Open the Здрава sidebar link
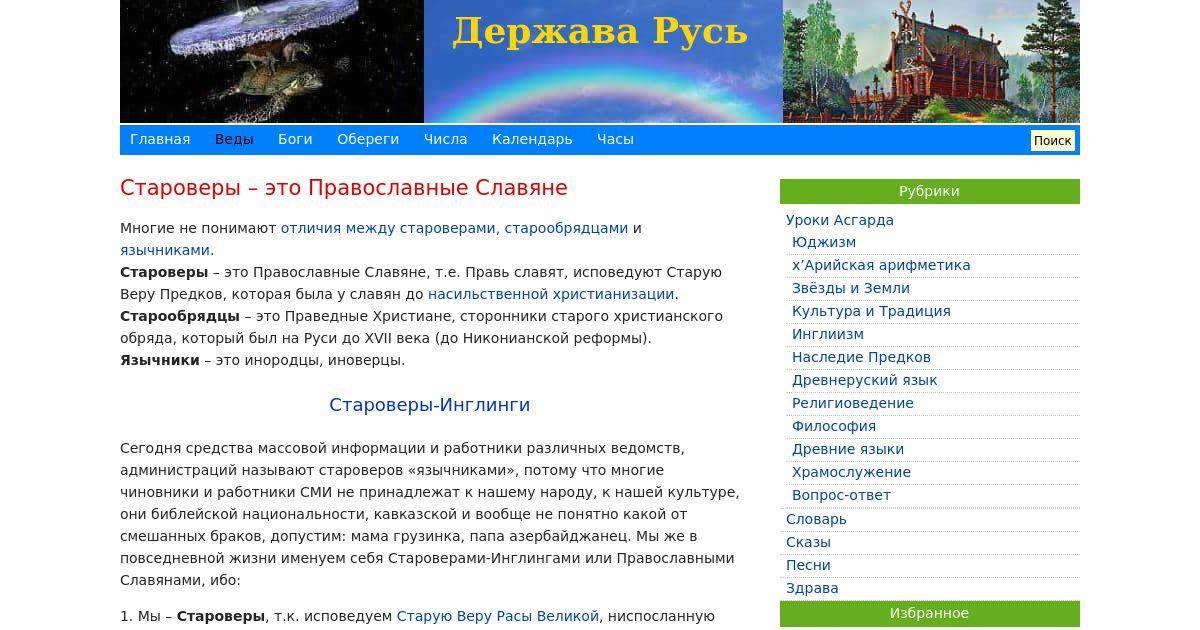1200x630 pixels. click(812, 588)
